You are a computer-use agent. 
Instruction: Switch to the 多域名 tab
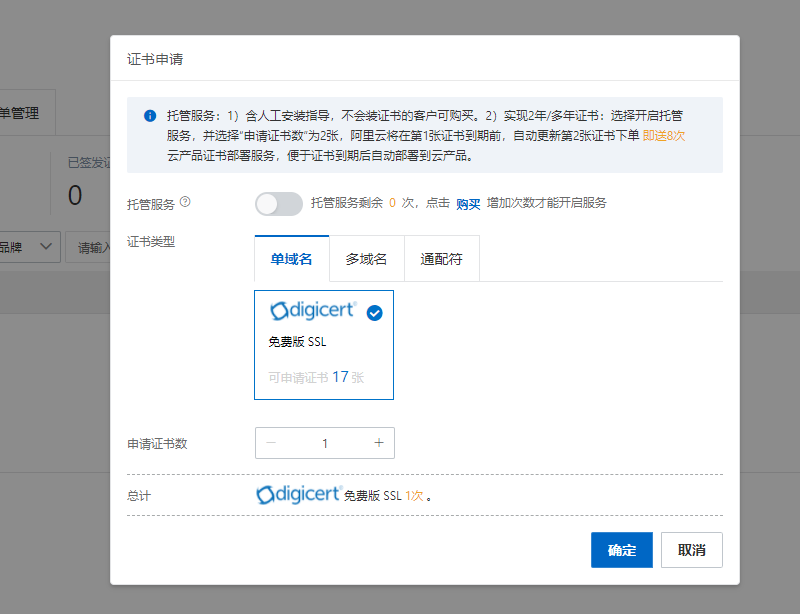tap(366, 259)
